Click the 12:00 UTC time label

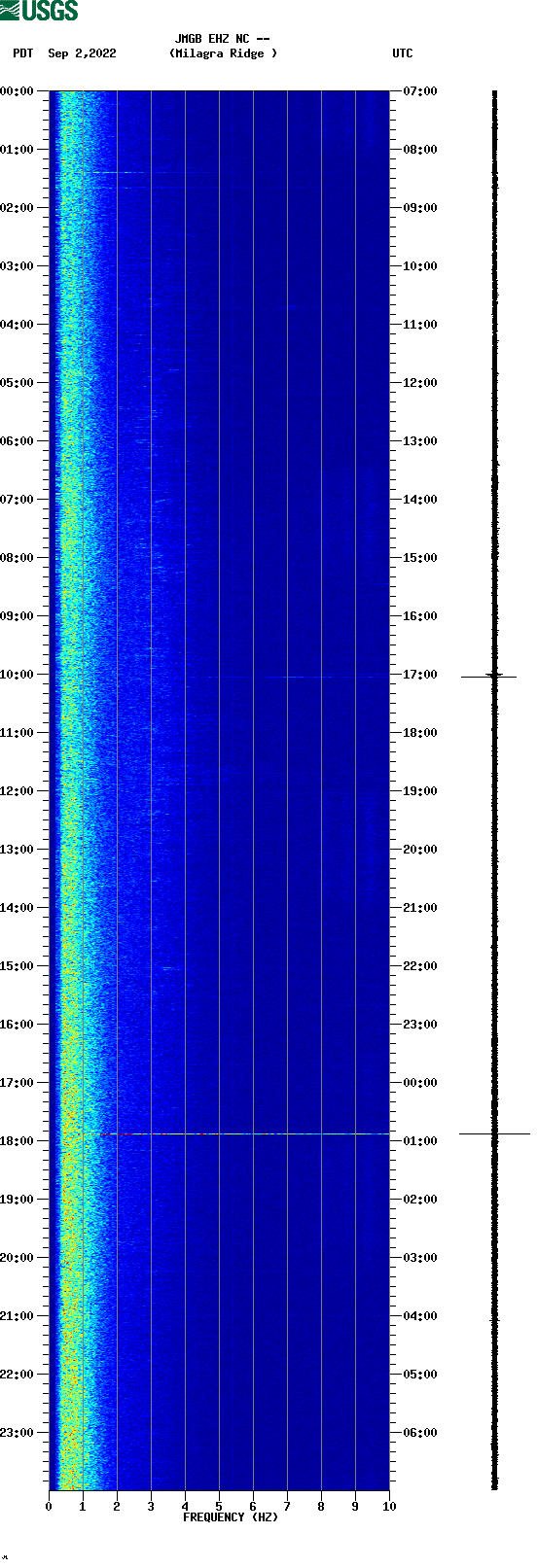coord(420,383)
